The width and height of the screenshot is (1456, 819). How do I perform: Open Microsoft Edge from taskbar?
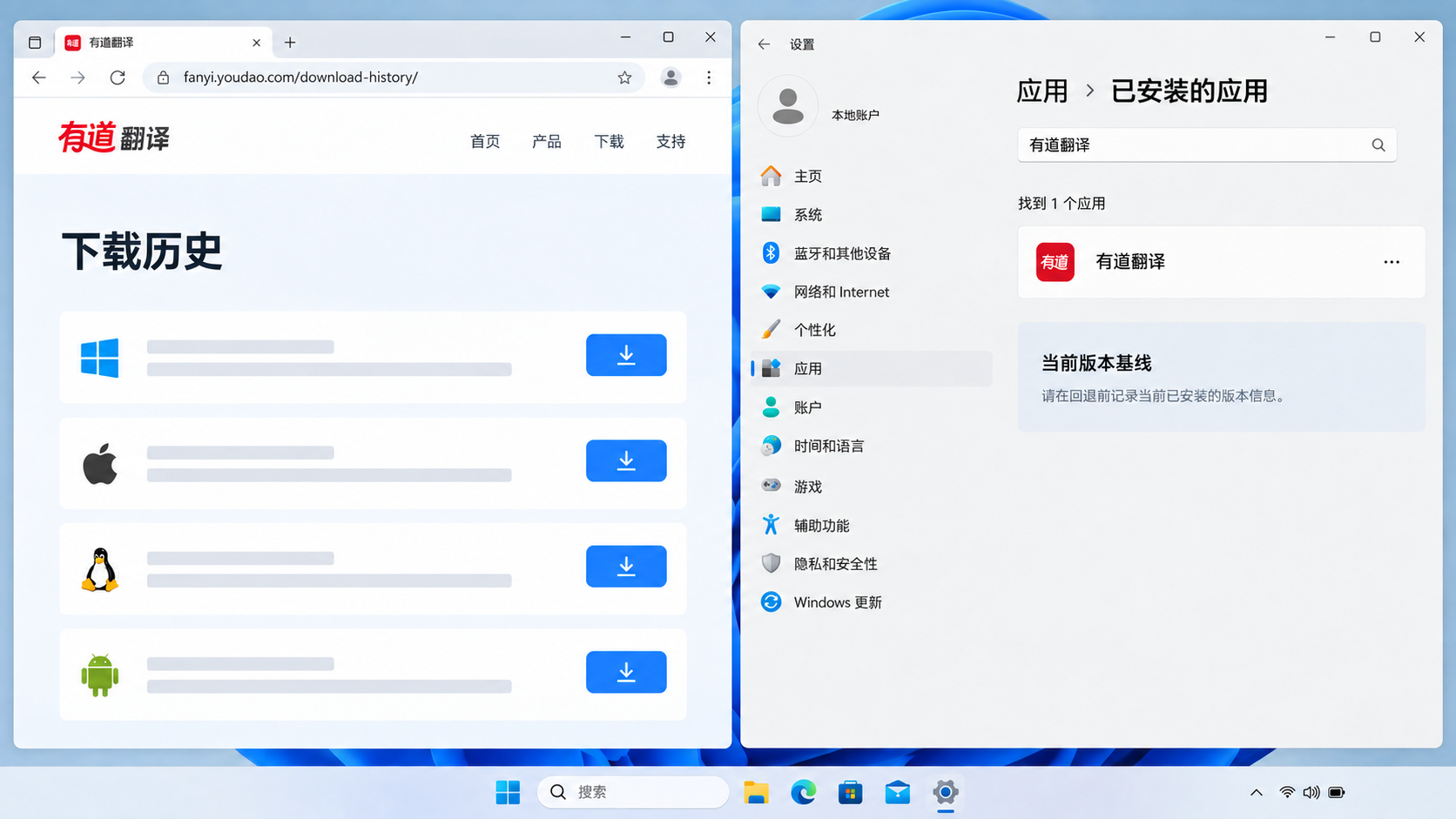[x=803, y=792]
